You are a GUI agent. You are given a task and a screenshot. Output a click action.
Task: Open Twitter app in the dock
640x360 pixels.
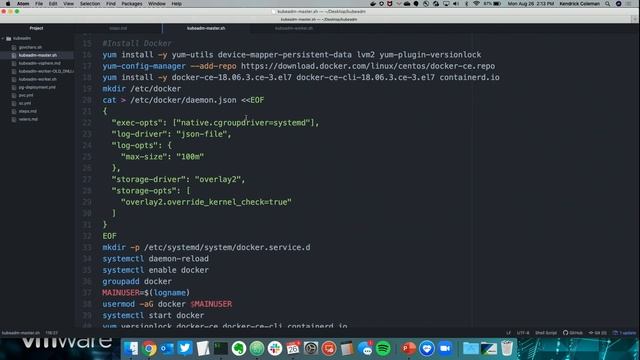point(185,348)
